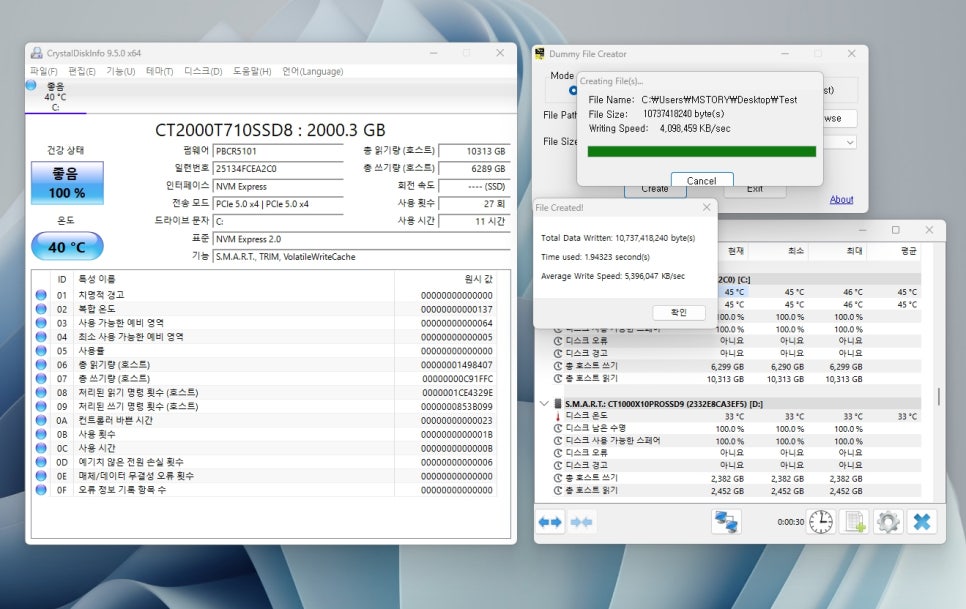Select the status orb for attribute 06
Image resolution: width=966 pixels, height=609 pixels.
point(41,365)
